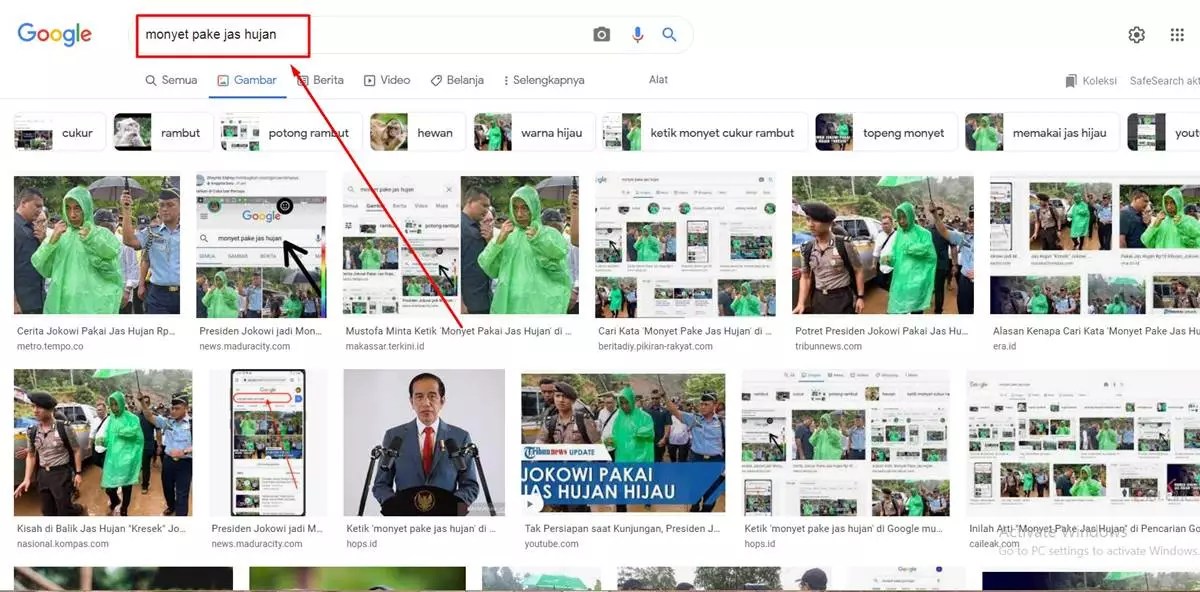Select the Gambar tab
Image resolution: width=1200 pixels, height=592 pixels.
(x=247, y=80)
